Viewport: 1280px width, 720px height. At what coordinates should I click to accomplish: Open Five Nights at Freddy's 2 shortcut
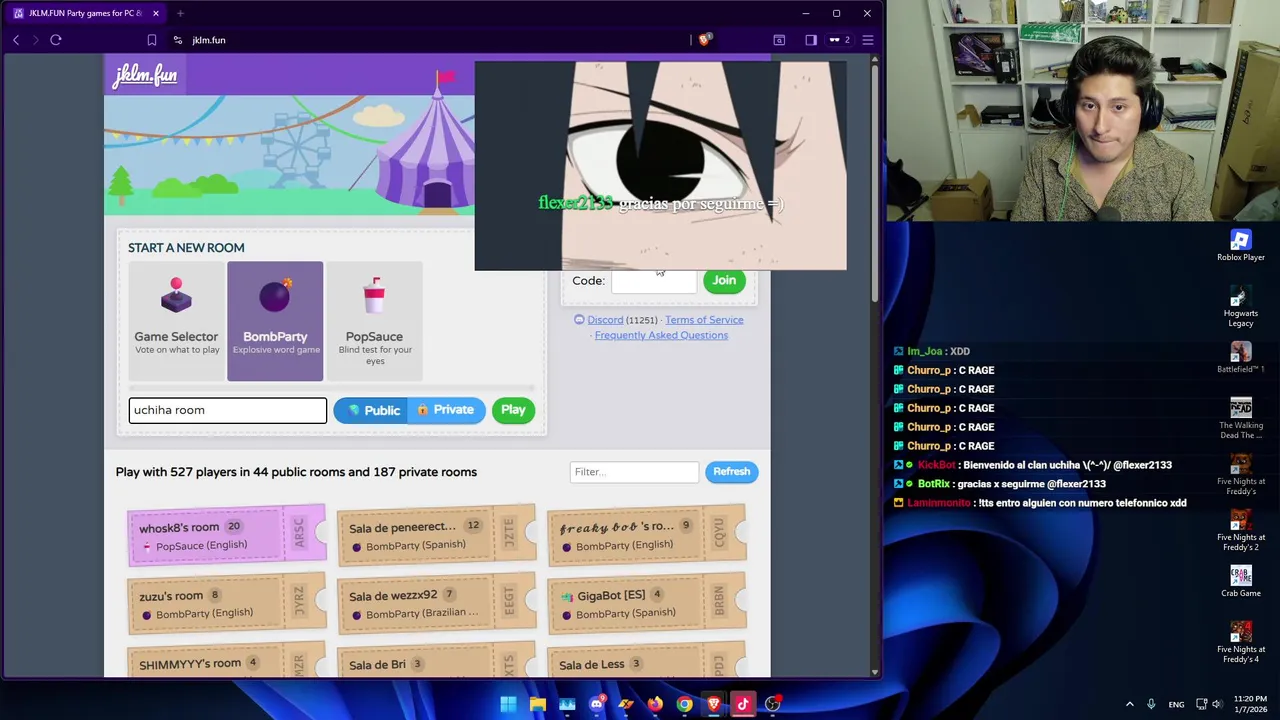pyautogui.click(x=1241, y=531)
